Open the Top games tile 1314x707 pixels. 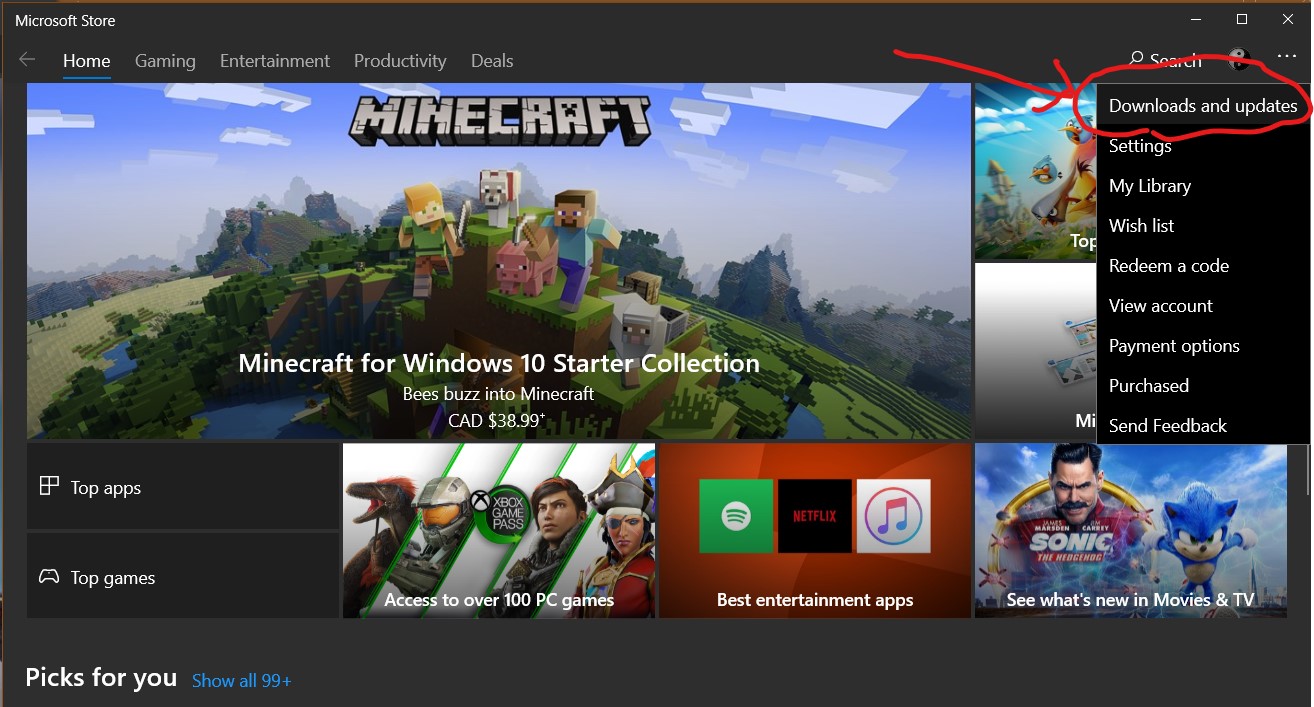(x=183, y=575)
